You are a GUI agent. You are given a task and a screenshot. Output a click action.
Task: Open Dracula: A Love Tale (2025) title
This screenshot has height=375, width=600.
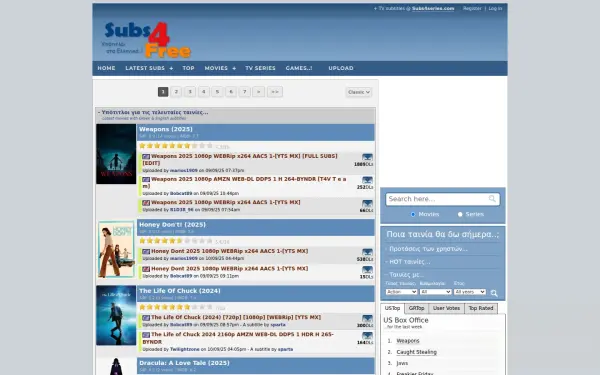[184, 363]
